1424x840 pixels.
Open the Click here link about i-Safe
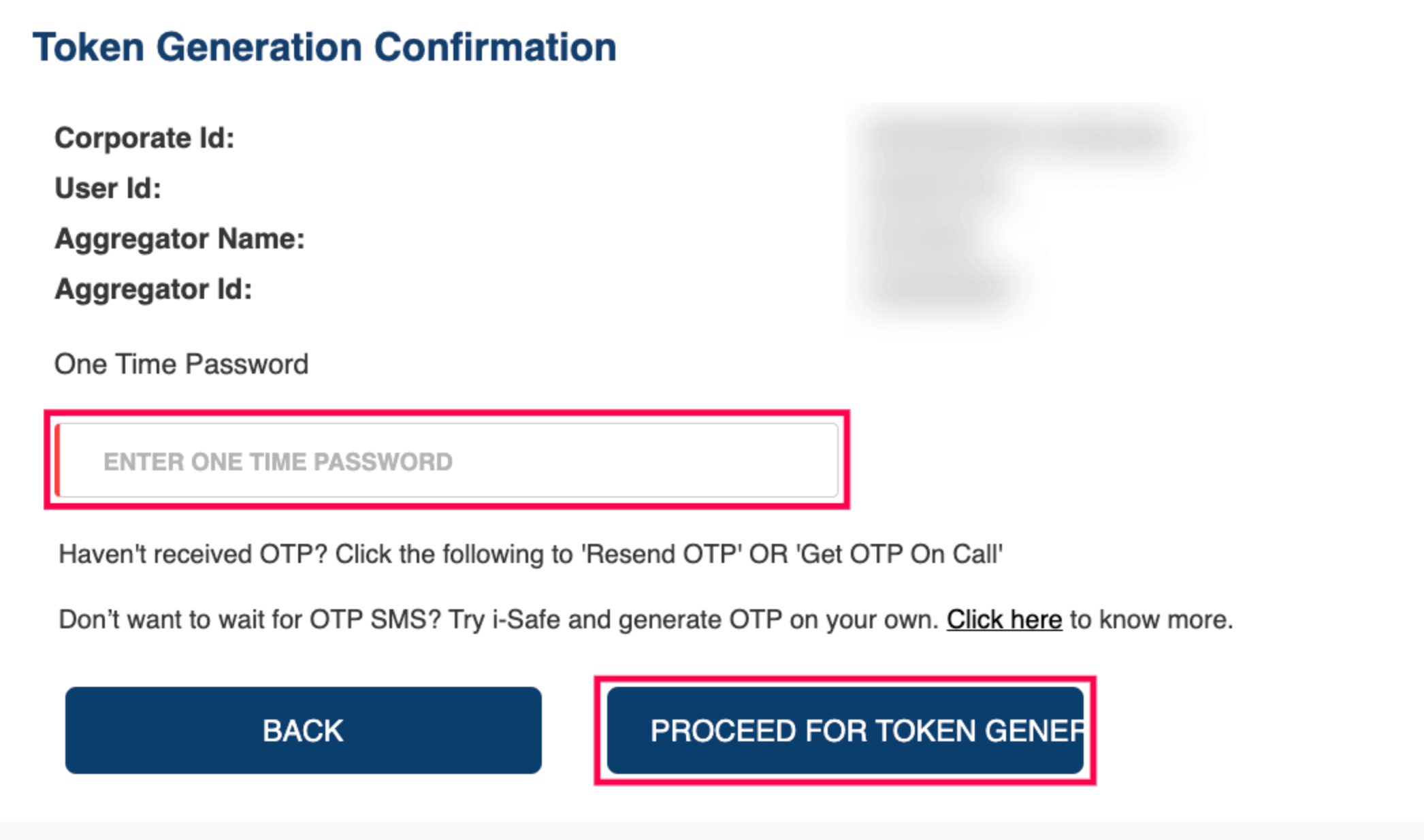point(1003,619)
